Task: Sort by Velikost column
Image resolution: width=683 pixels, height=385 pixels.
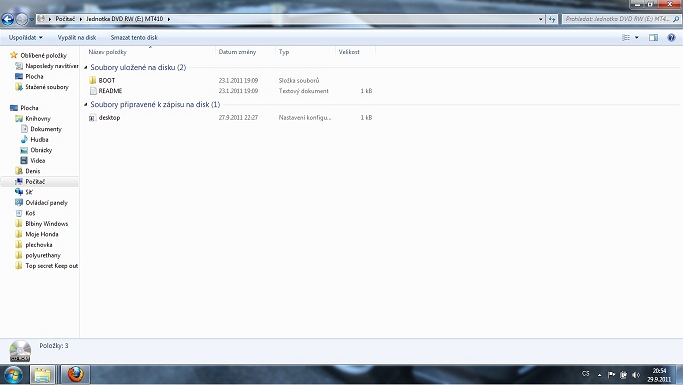Action: 349,52
